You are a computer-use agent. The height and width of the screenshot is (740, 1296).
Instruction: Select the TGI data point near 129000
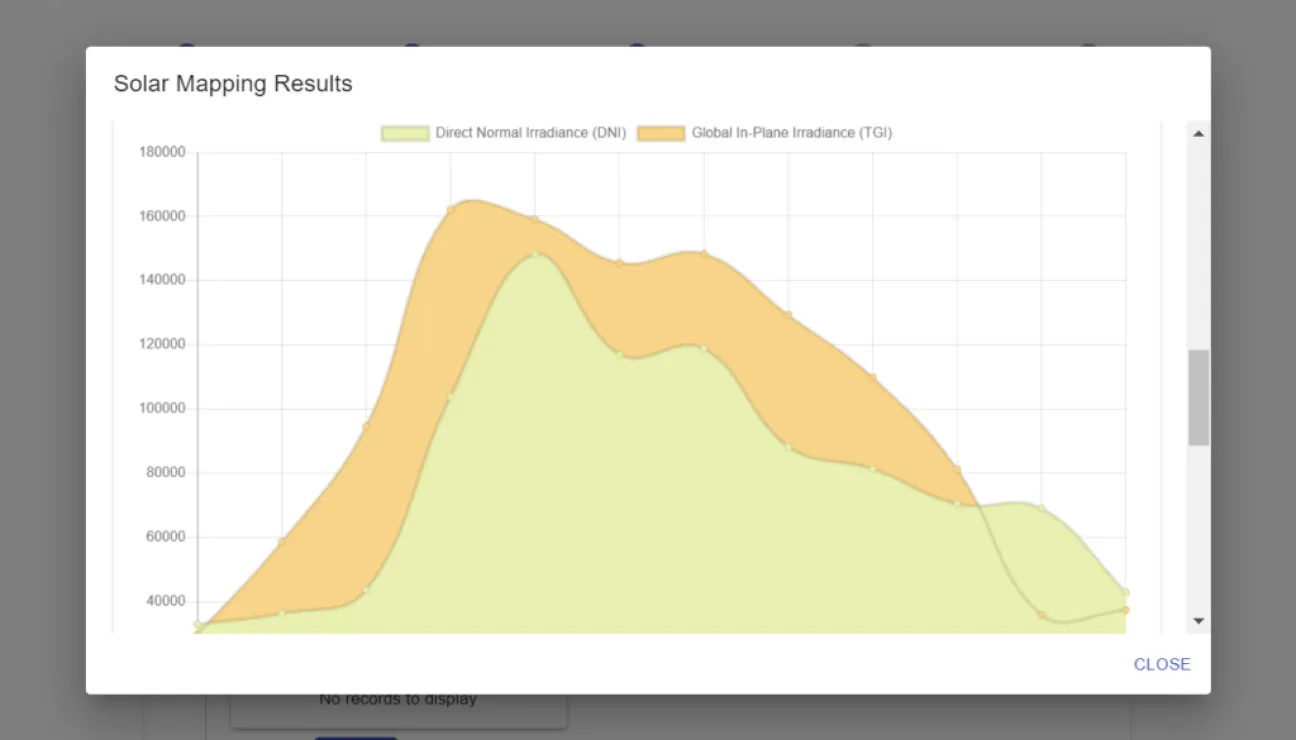[788, 315]
